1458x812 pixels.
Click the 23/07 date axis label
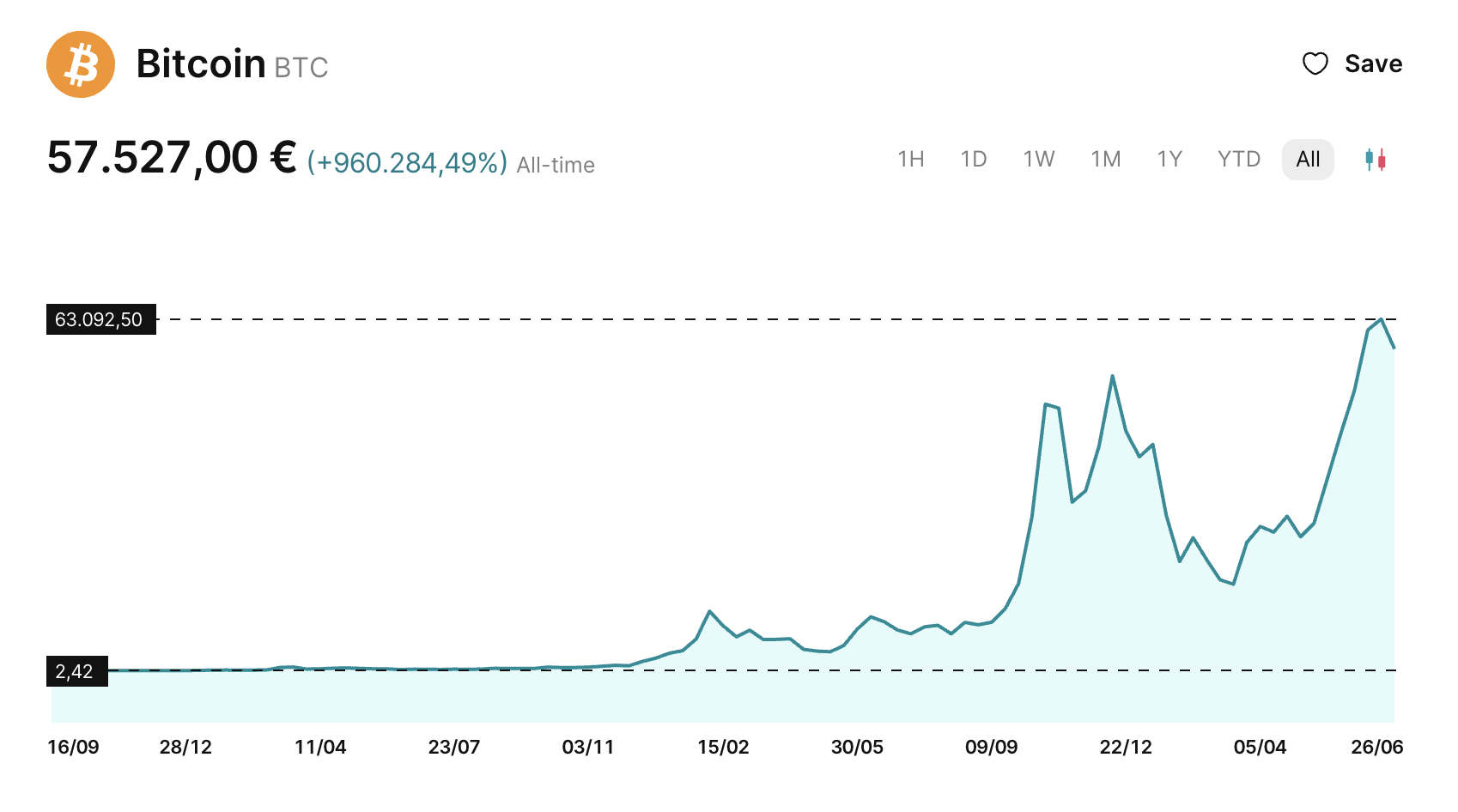454,747
